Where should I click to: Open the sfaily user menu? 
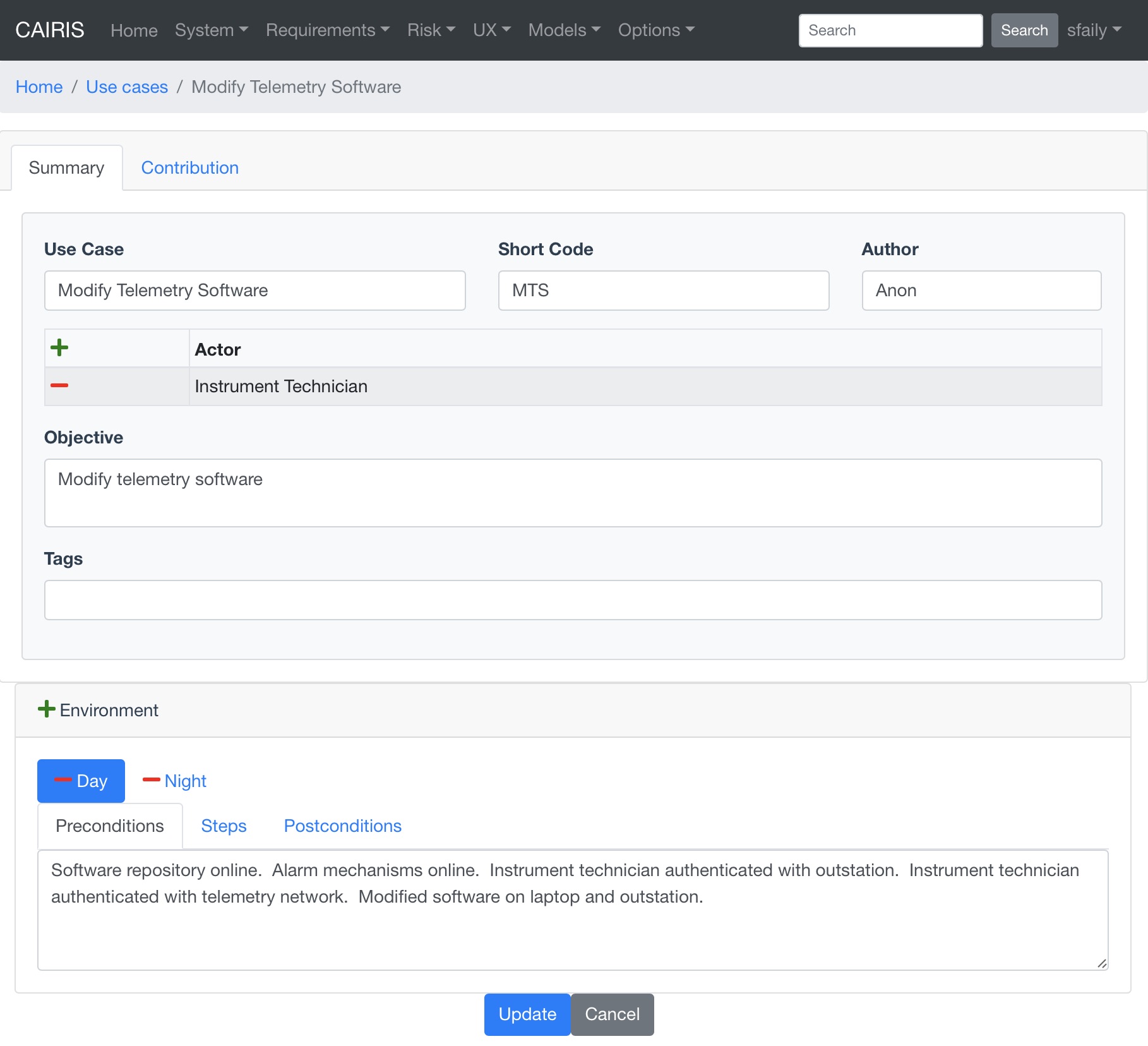click(x=1094, y=30)
